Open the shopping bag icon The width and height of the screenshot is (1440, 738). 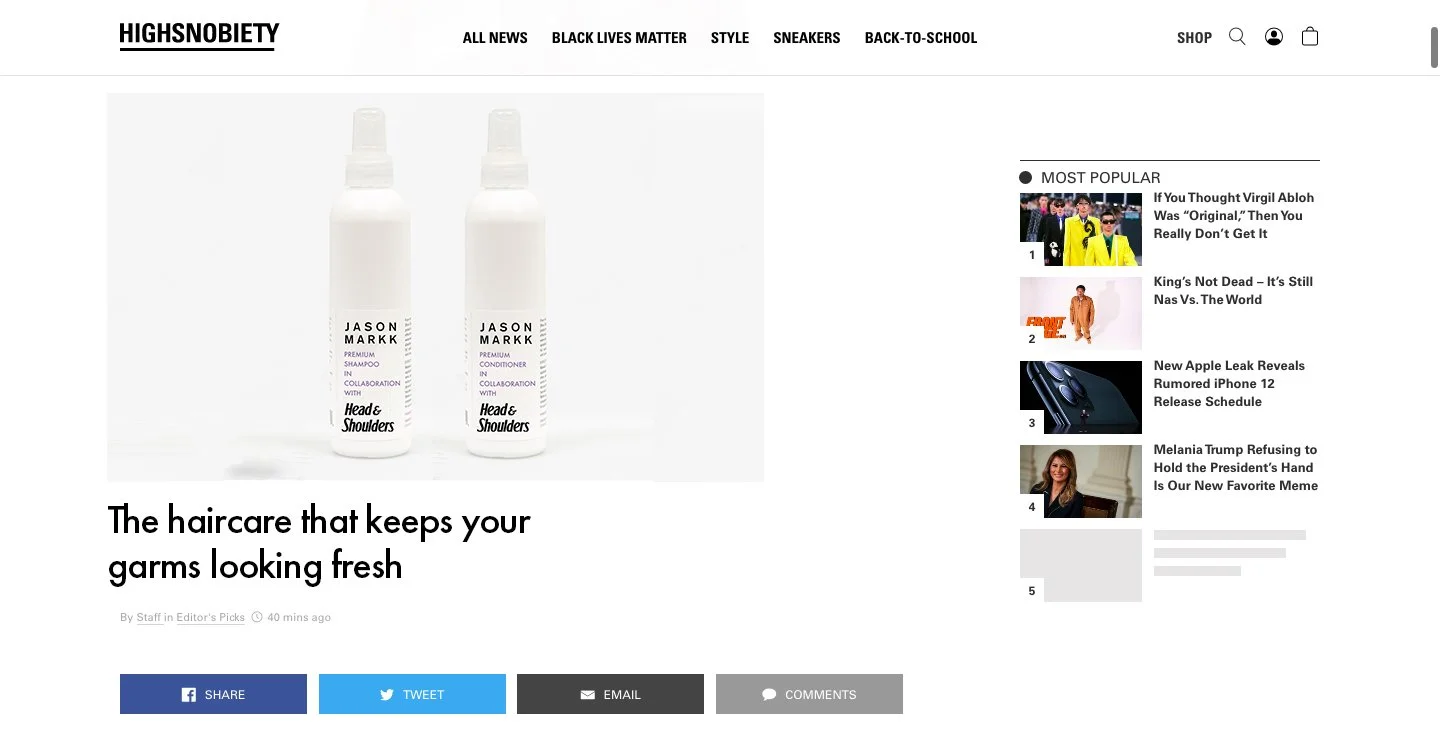pos(1310,37)
